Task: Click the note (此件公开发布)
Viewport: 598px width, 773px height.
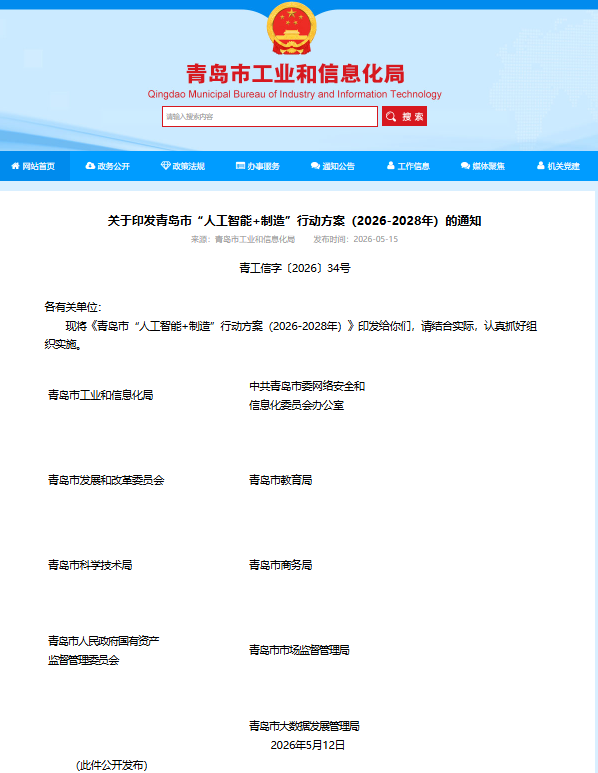Action: tap(111, 765)
